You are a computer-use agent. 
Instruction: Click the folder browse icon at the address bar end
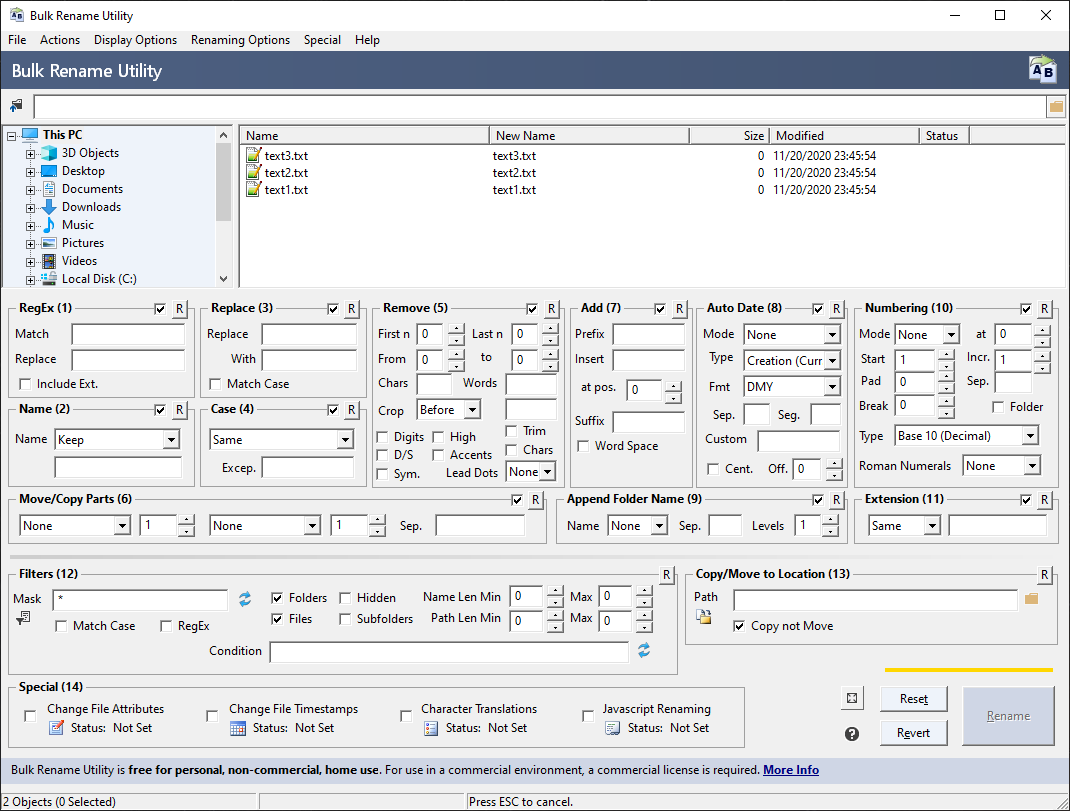pos(1056,106)
